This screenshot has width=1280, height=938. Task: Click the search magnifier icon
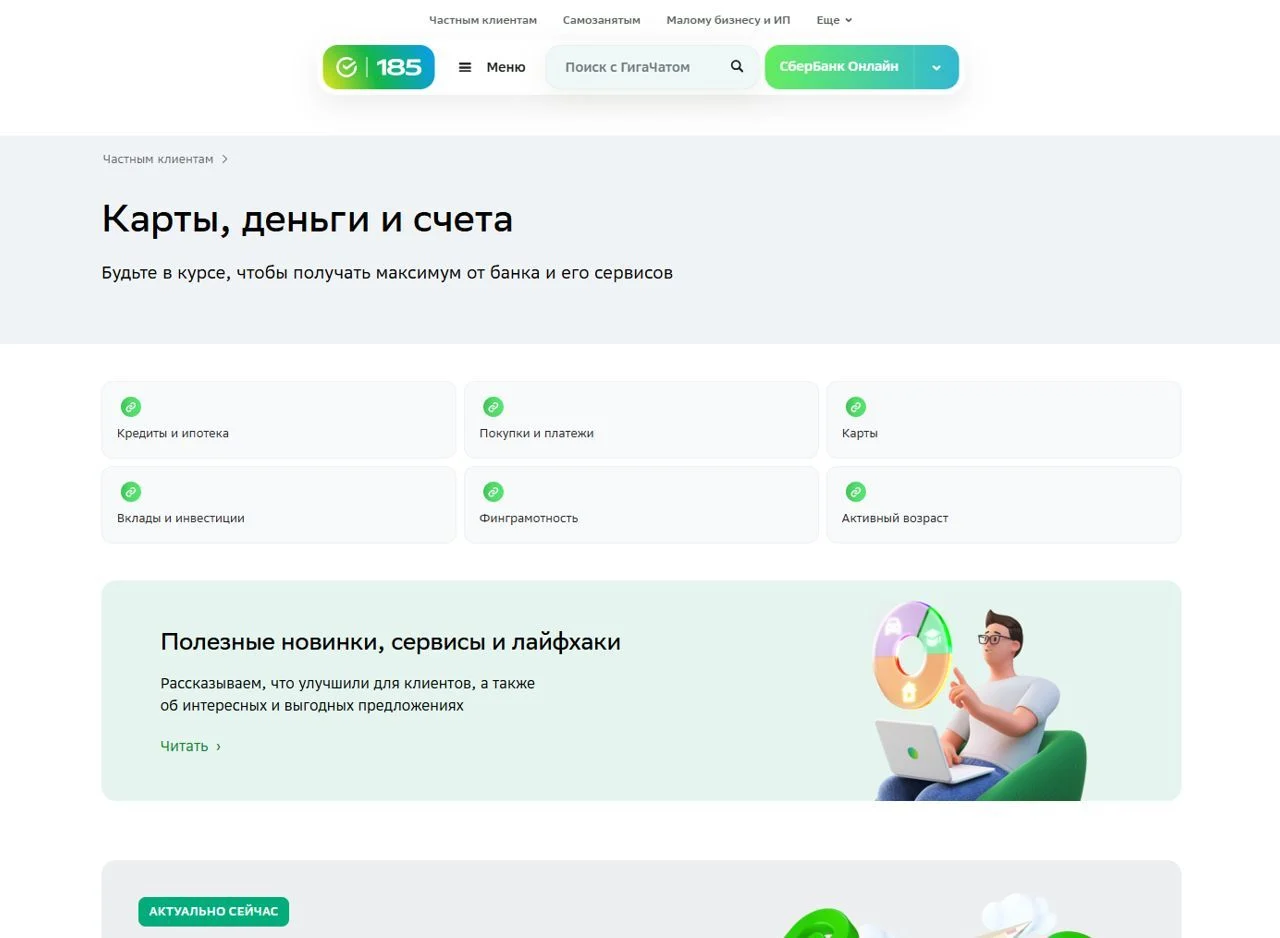point(737,67)
